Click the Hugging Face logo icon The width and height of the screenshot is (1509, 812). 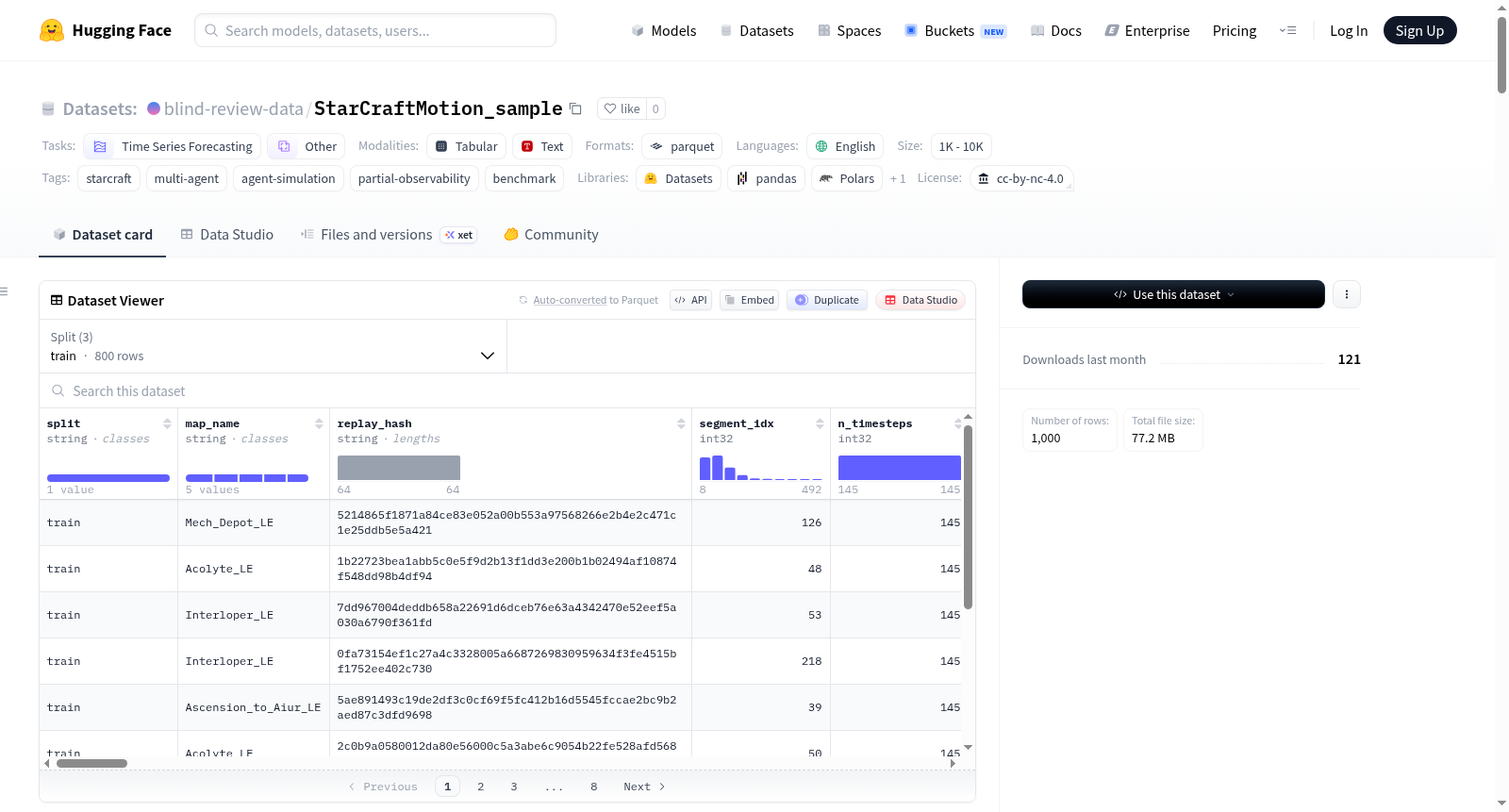pyautogui.click(x=52, y=30)
